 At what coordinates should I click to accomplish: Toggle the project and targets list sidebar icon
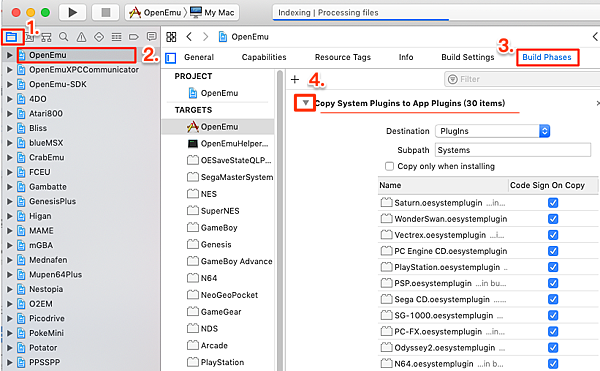tap(171, 58)
